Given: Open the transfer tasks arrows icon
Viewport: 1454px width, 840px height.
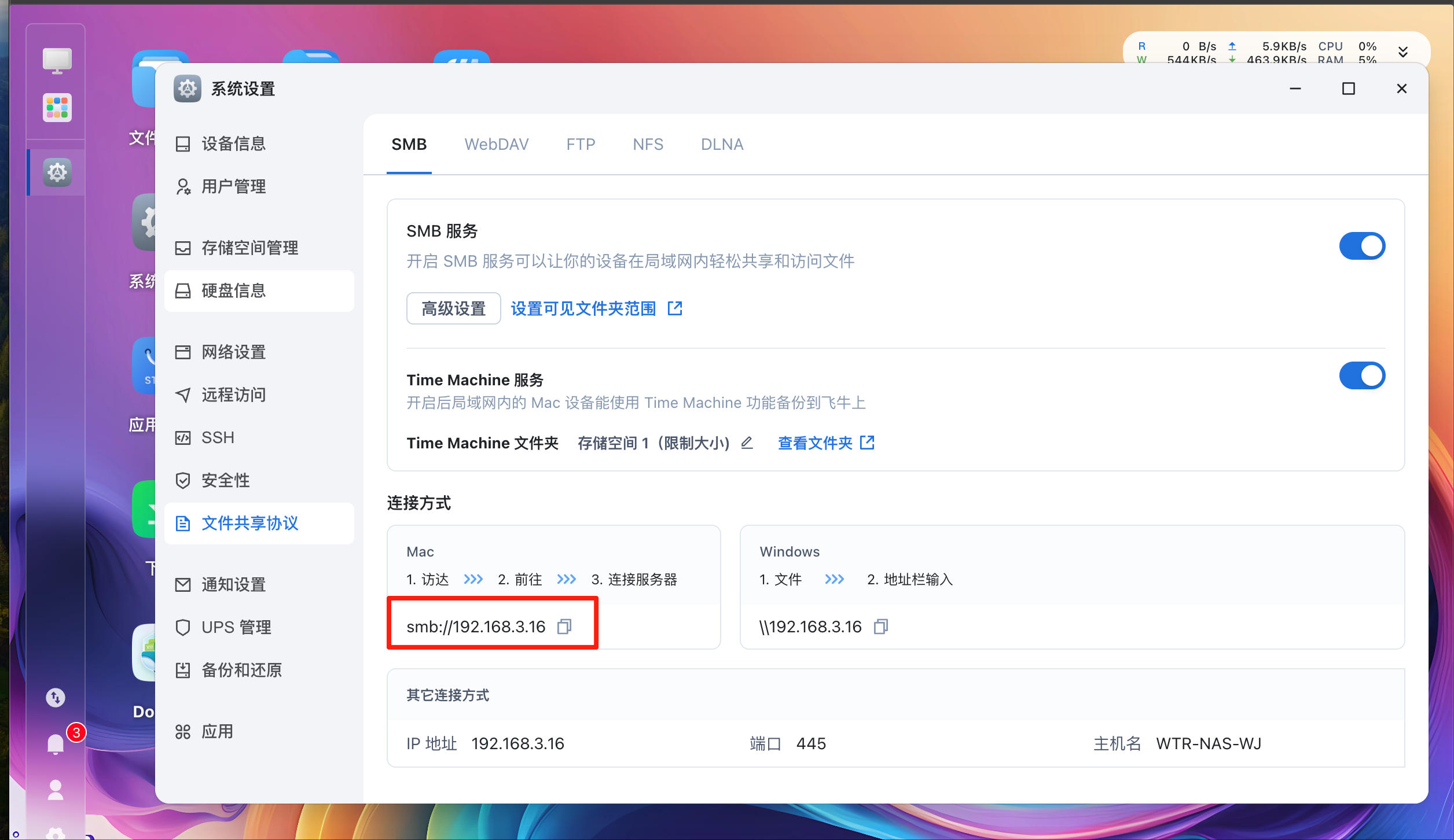Looking at the screenshot, I should pyautogui.click(x=56, y=698).
